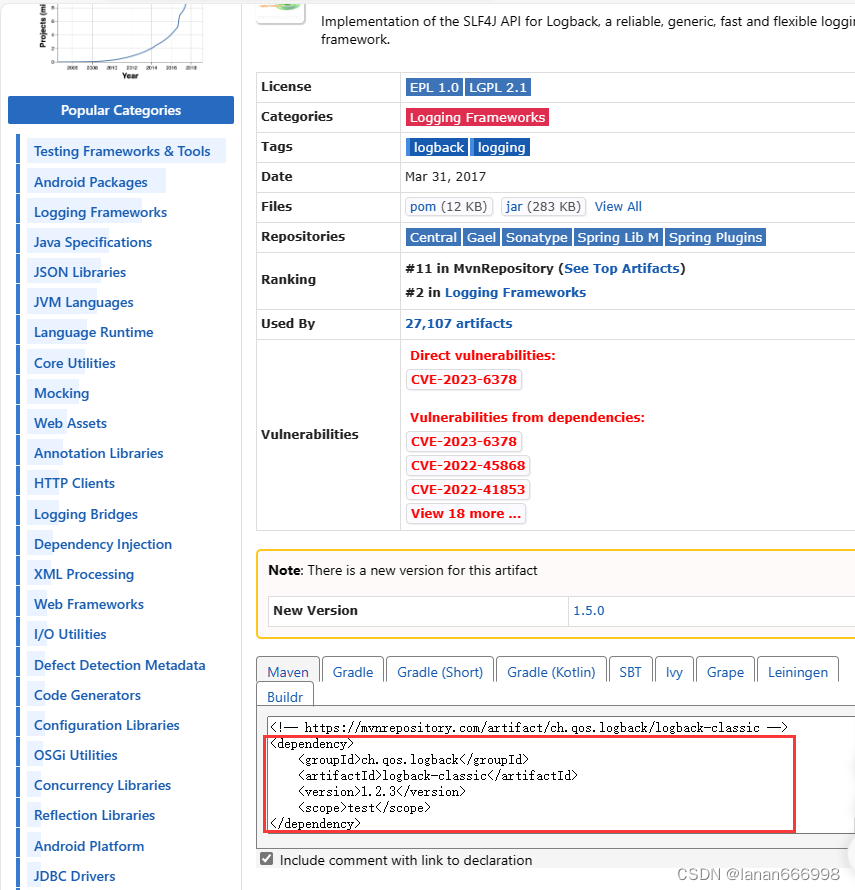Open the Leiningen tab

click(798, 672)
